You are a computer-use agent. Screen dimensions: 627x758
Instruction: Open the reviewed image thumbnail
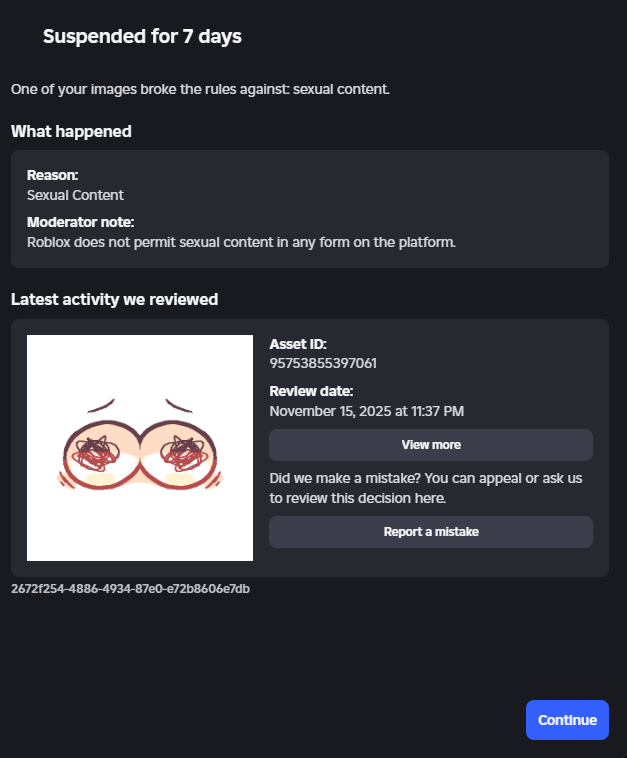(x=140, y=448)
